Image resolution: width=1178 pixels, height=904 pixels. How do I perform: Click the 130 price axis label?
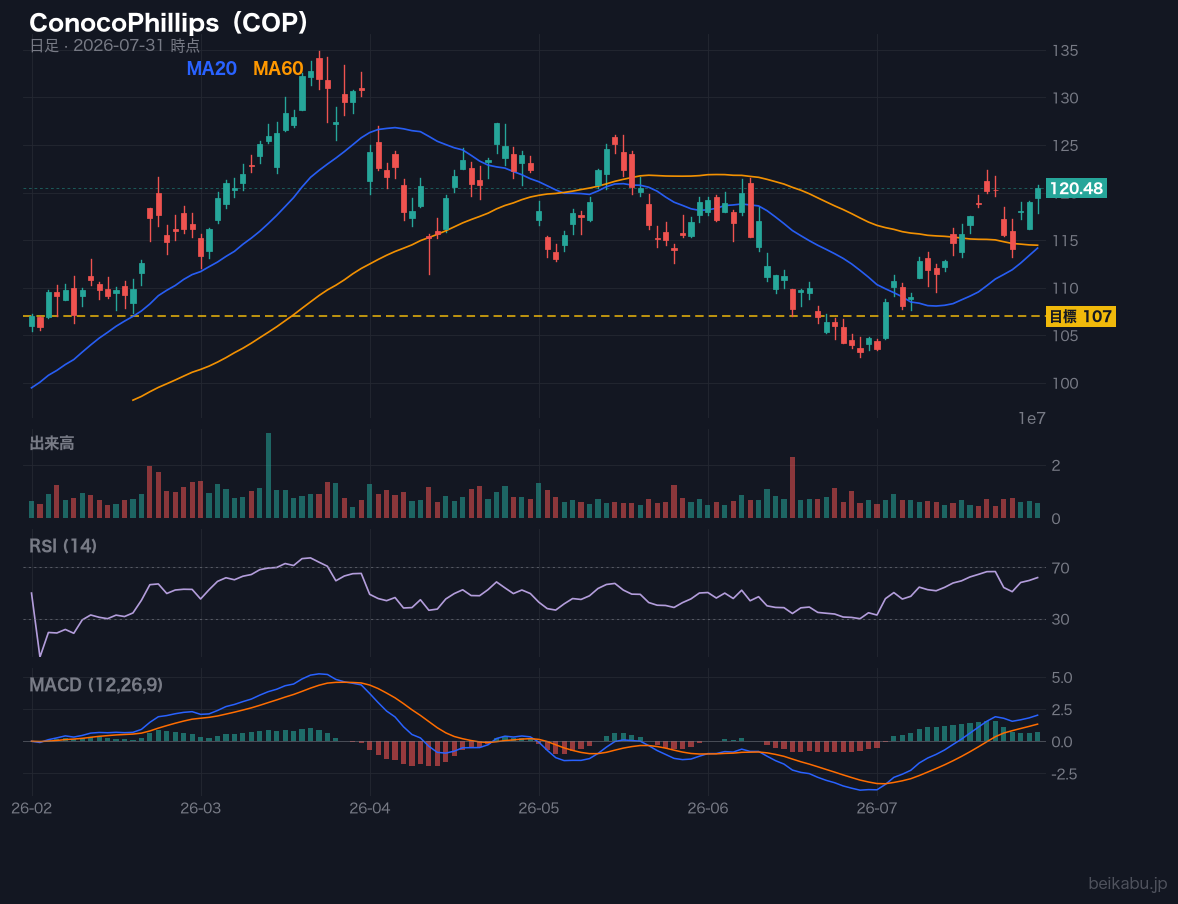click(x=1065, y=98)
